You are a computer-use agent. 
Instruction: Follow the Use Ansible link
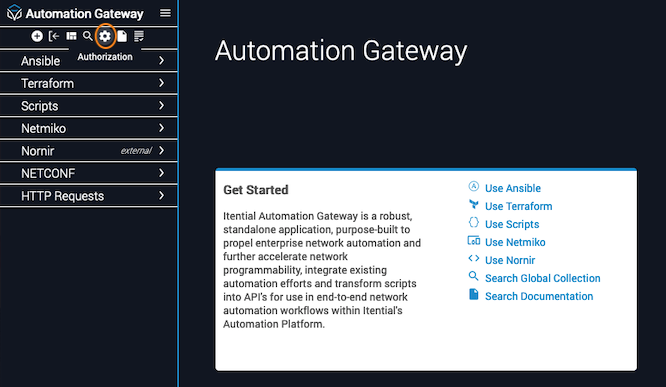pos(513,188)
